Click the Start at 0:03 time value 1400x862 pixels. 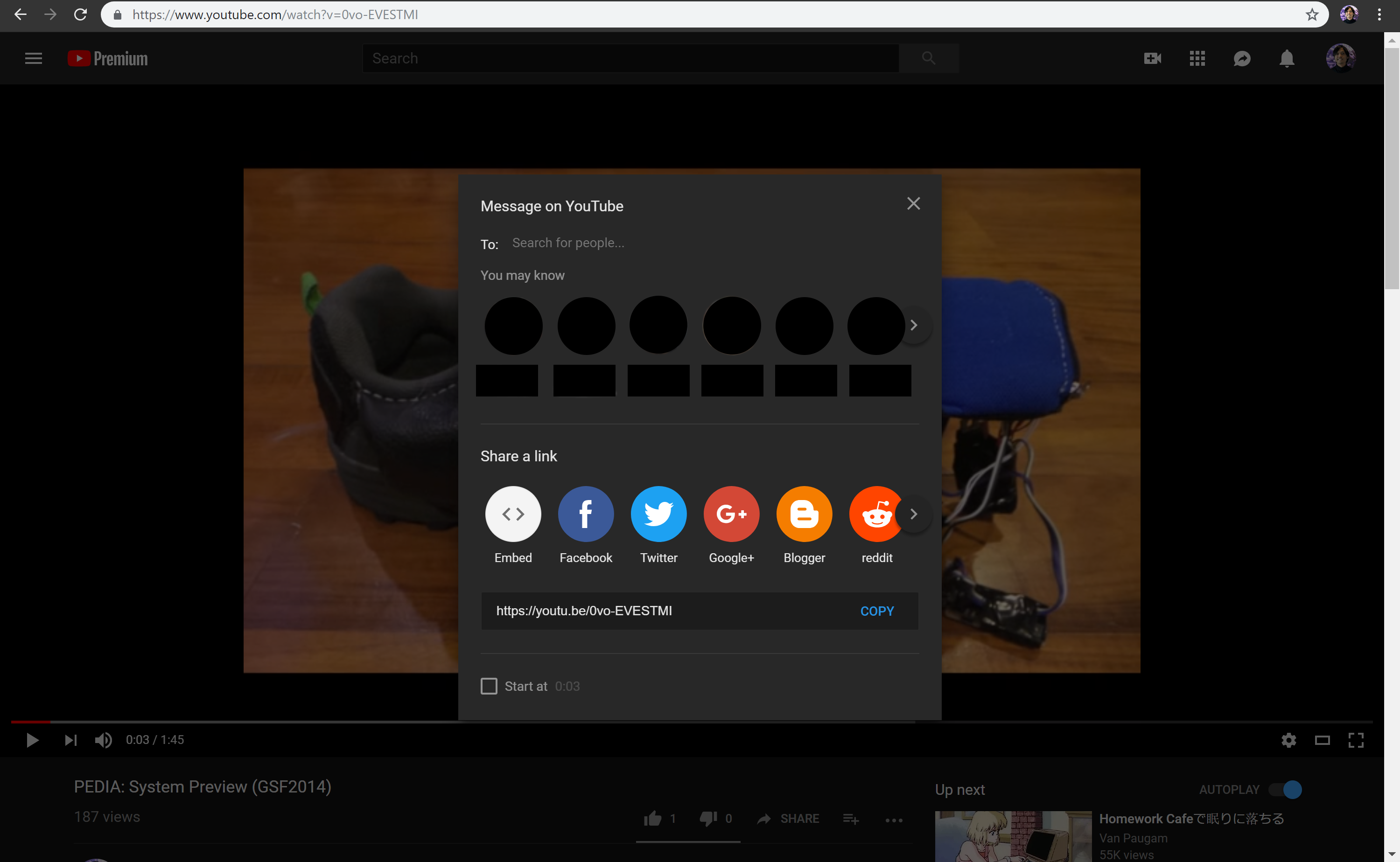pos(567,687)
